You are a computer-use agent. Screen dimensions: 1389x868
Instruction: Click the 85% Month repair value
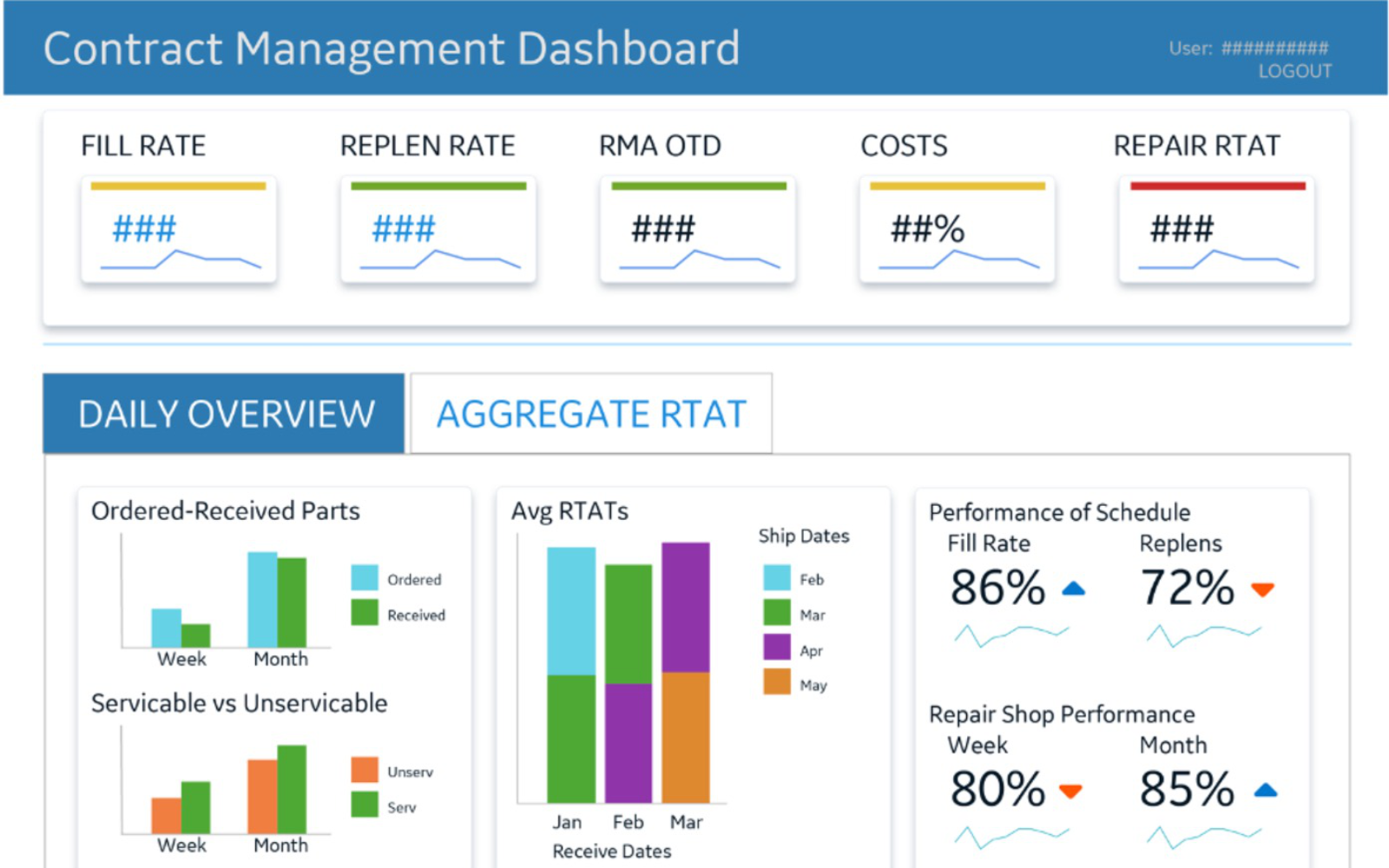(1188, 789)
